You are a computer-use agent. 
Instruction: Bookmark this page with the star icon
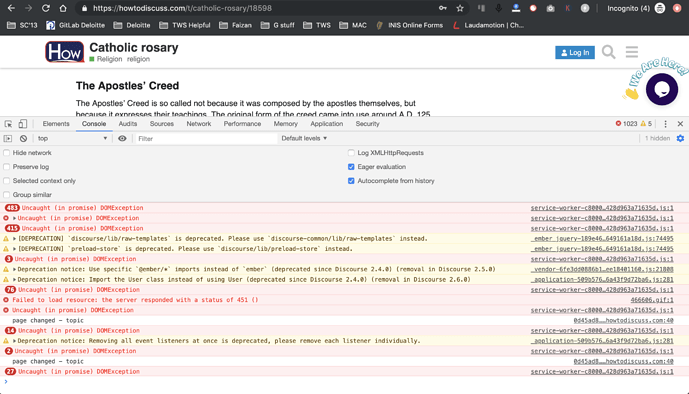[460, 8]
